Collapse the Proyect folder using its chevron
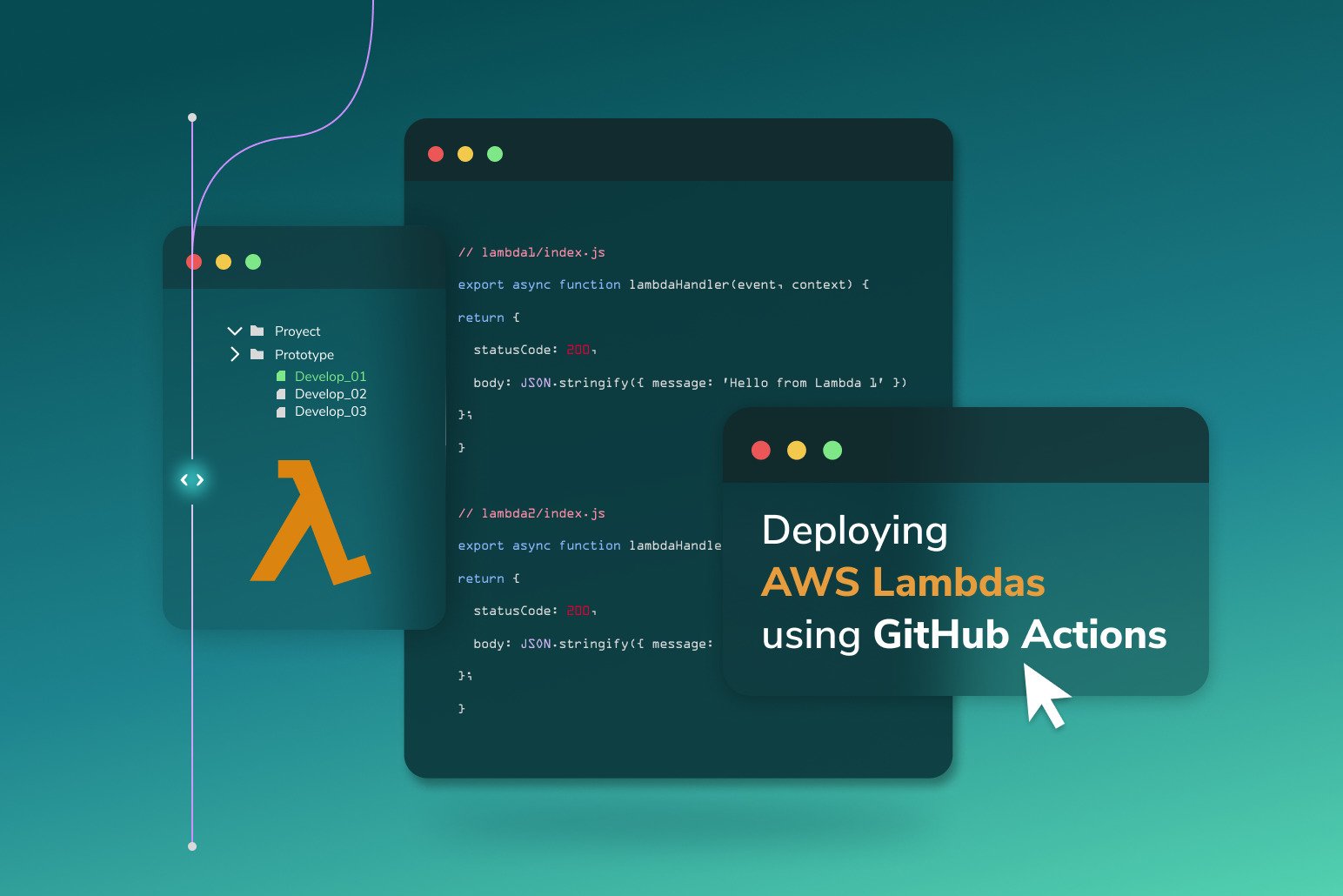Image resolution: width=1343 pixels, height=896 pixels. [x=234, y=331]
